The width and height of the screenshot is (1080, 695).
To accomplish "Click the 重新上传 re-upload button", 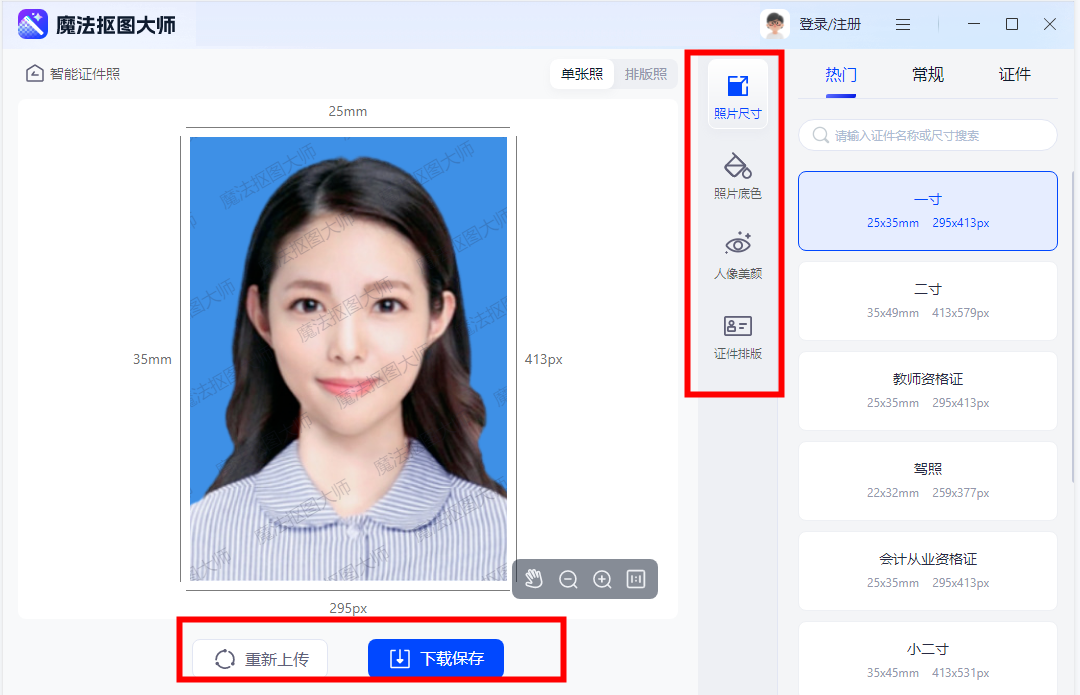I will (259, 658).
